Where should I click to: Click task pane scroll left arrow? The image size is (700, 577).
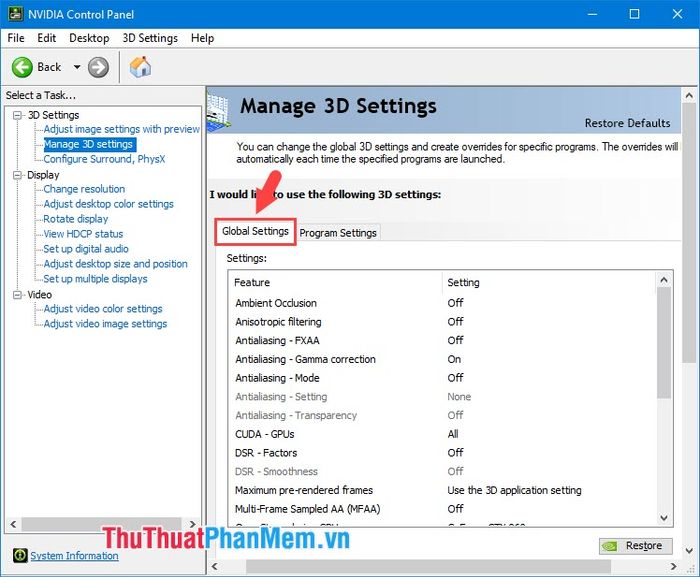(x=13, y=524)
